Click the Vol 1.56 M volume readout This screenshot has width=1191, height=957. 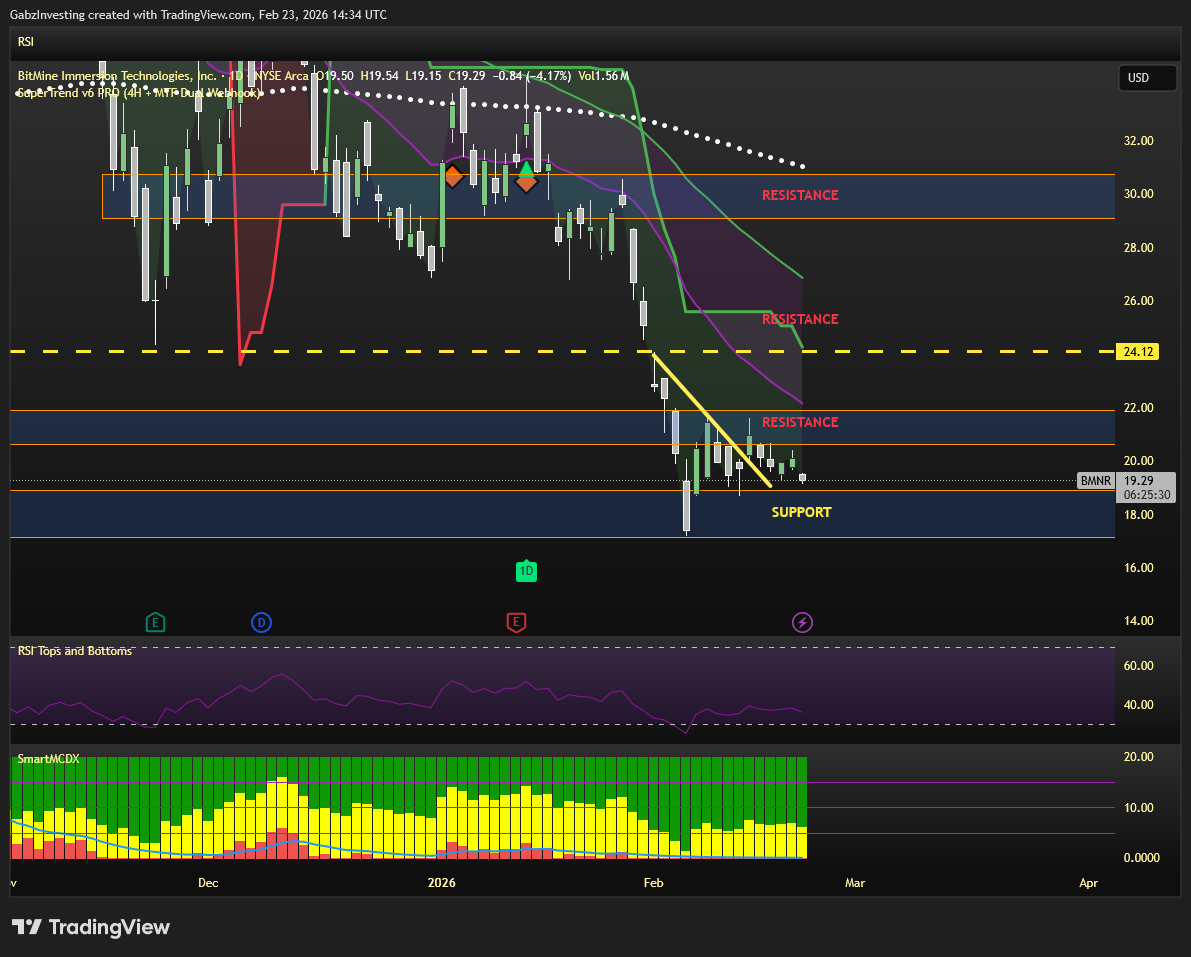pos(604,76)
